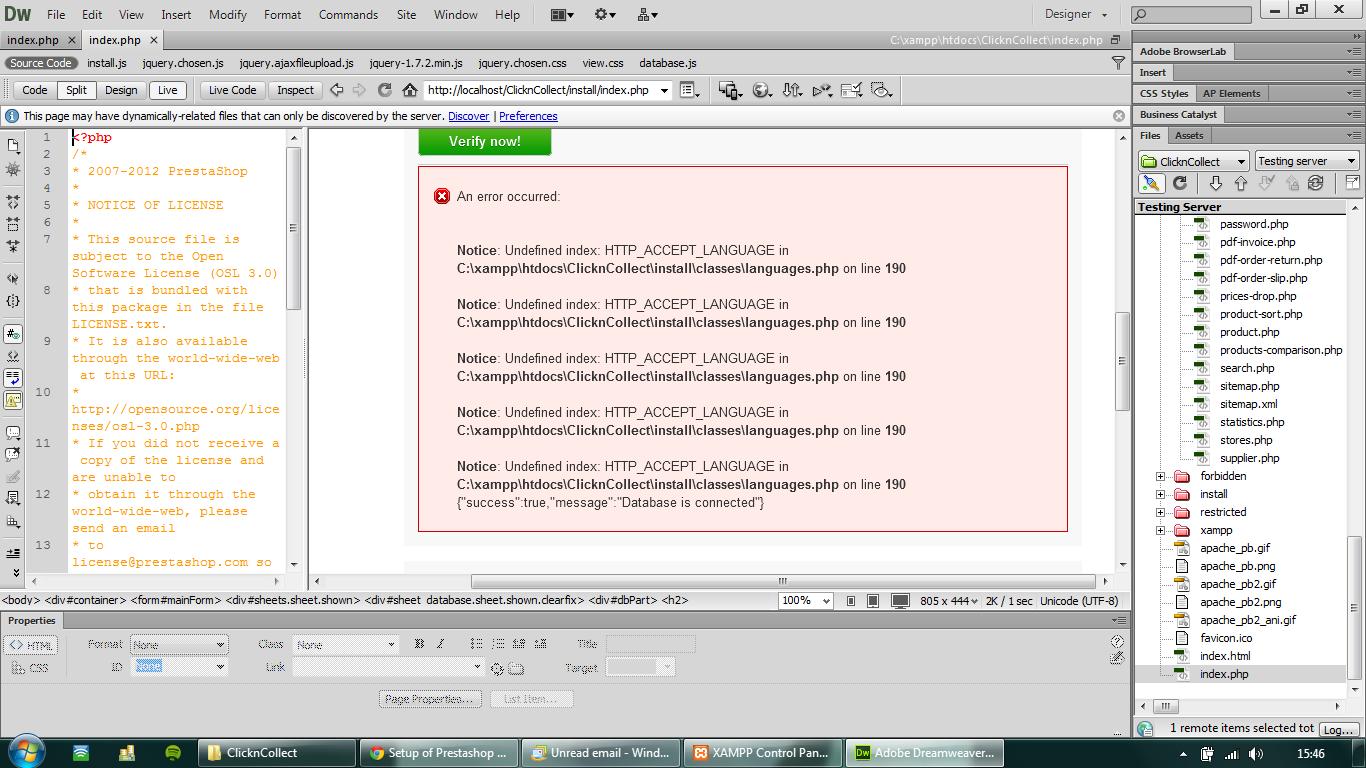
Task: Click Bold icon in Properties panel
Action: pos(419,644)
